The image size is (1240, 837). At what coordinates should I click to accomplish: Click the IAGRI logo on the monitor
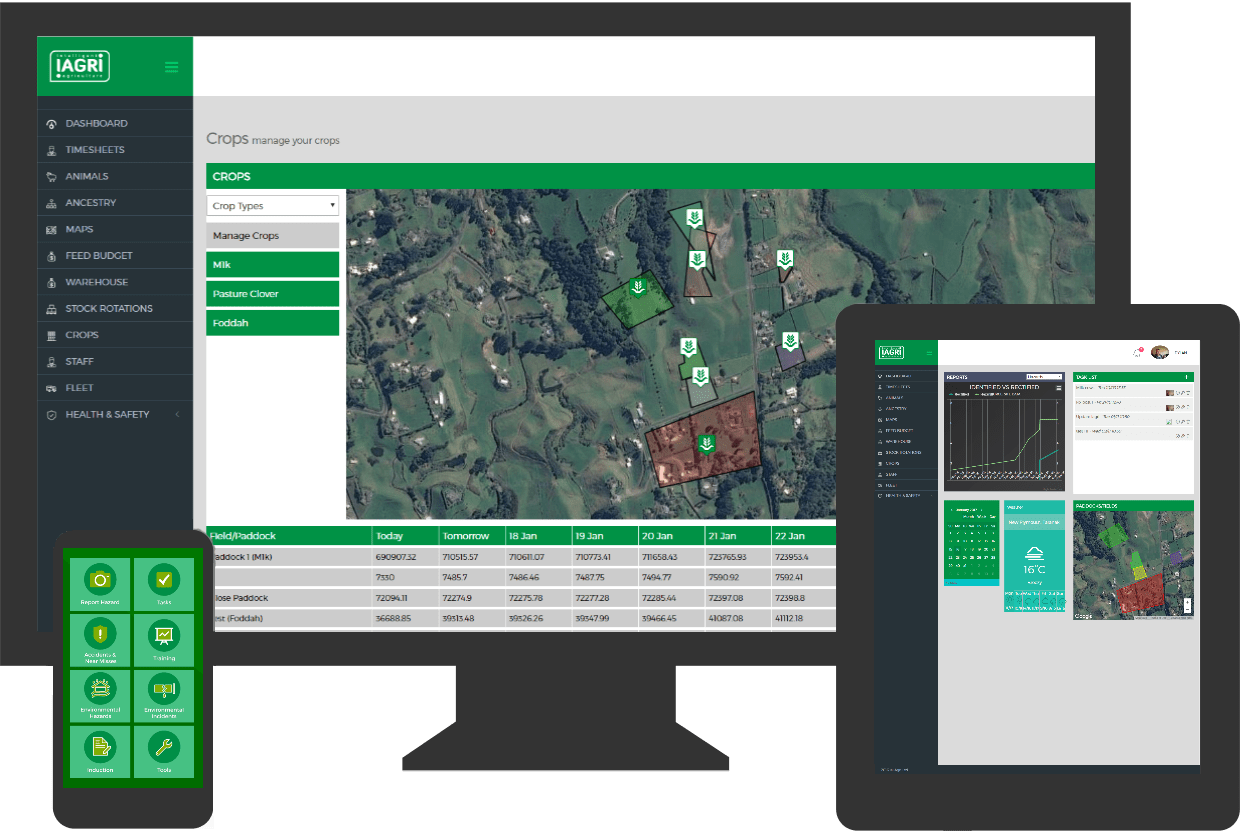(x=79, y=66)
